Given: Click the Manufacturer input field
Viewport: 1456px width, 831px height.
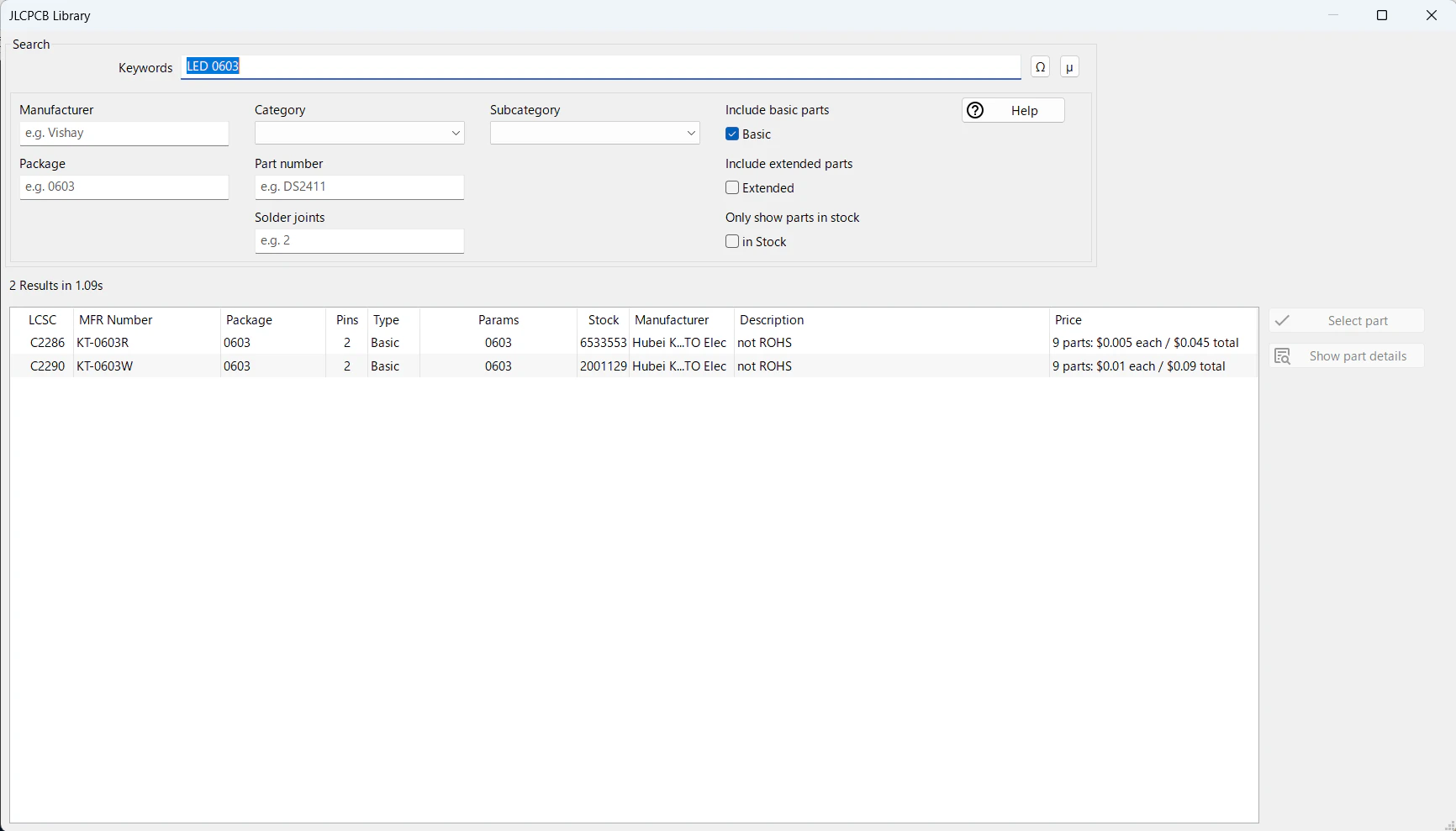Looking at the screenshot, I should 124,134.
